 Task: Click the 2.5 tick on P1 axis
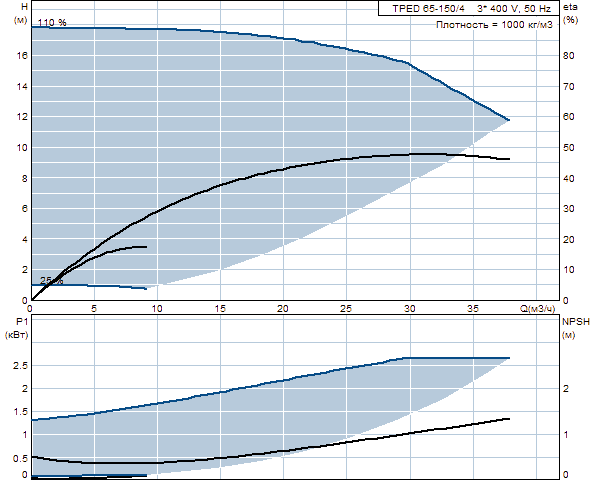click(20, 366)
